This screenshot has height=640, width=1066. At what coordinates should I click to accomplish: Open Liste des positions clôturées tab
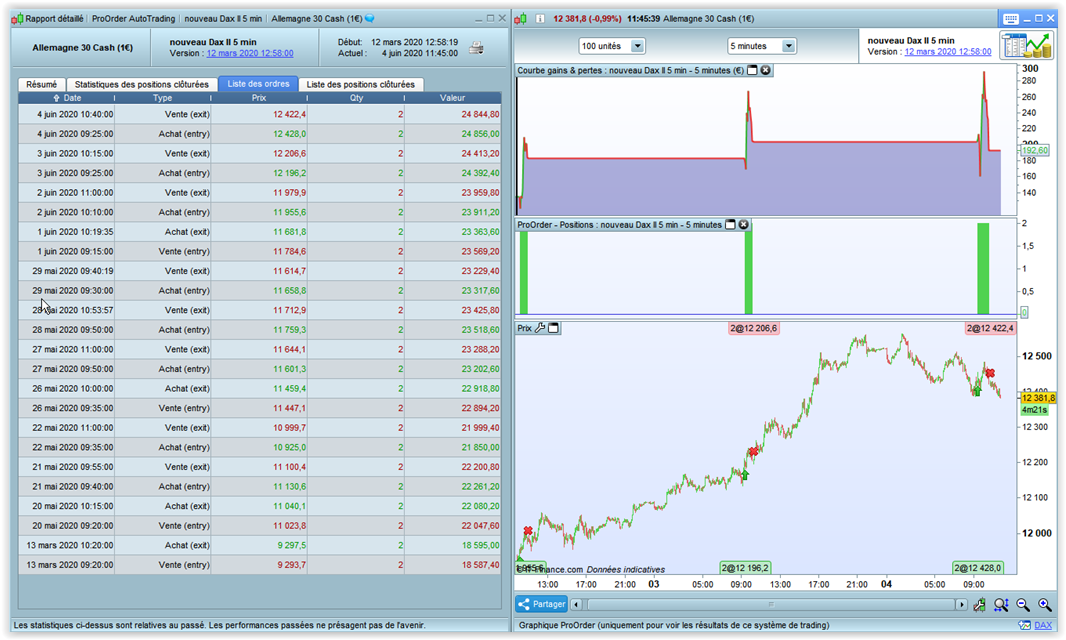pyautogui.click(x=360, y=84)
